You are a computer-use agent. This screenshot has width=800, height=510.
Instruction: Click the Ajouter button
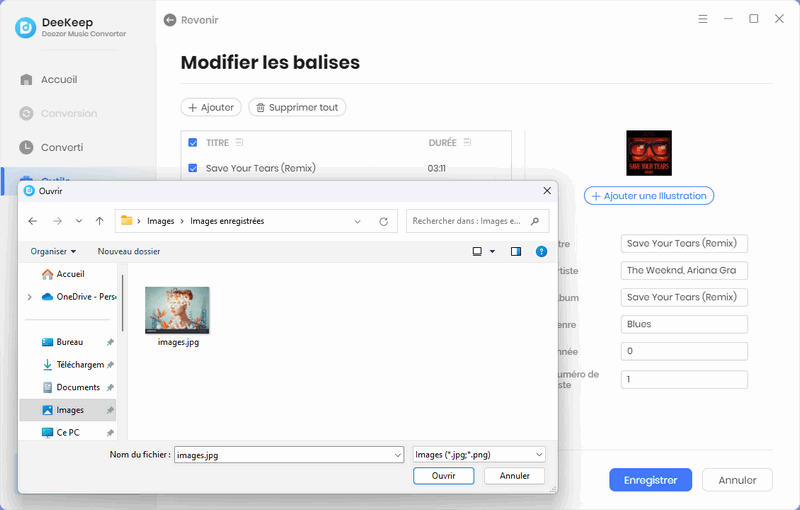pos(211,107)
